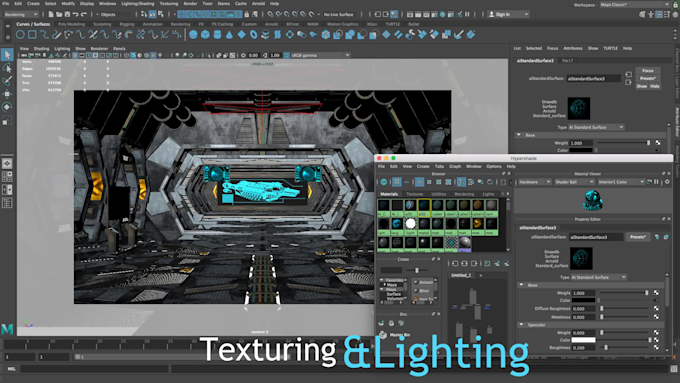Screen dimensions: 680x383
Task: Create a polygon sphere from the shelf
Action: pyautogui.click(x=193, y=35)
